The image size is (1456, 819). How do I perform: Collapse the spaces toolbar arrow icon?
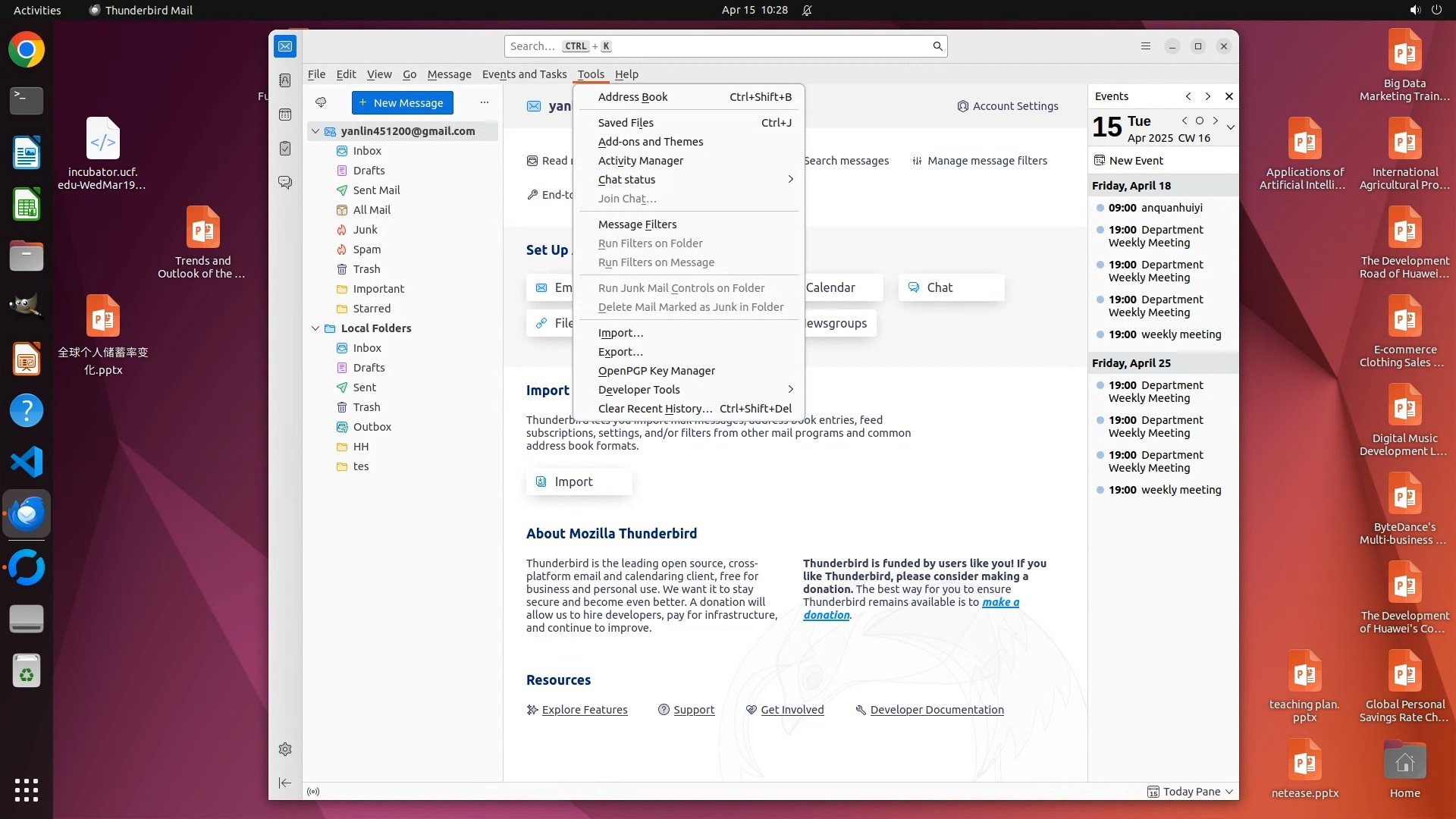click(x=285, y=783)
